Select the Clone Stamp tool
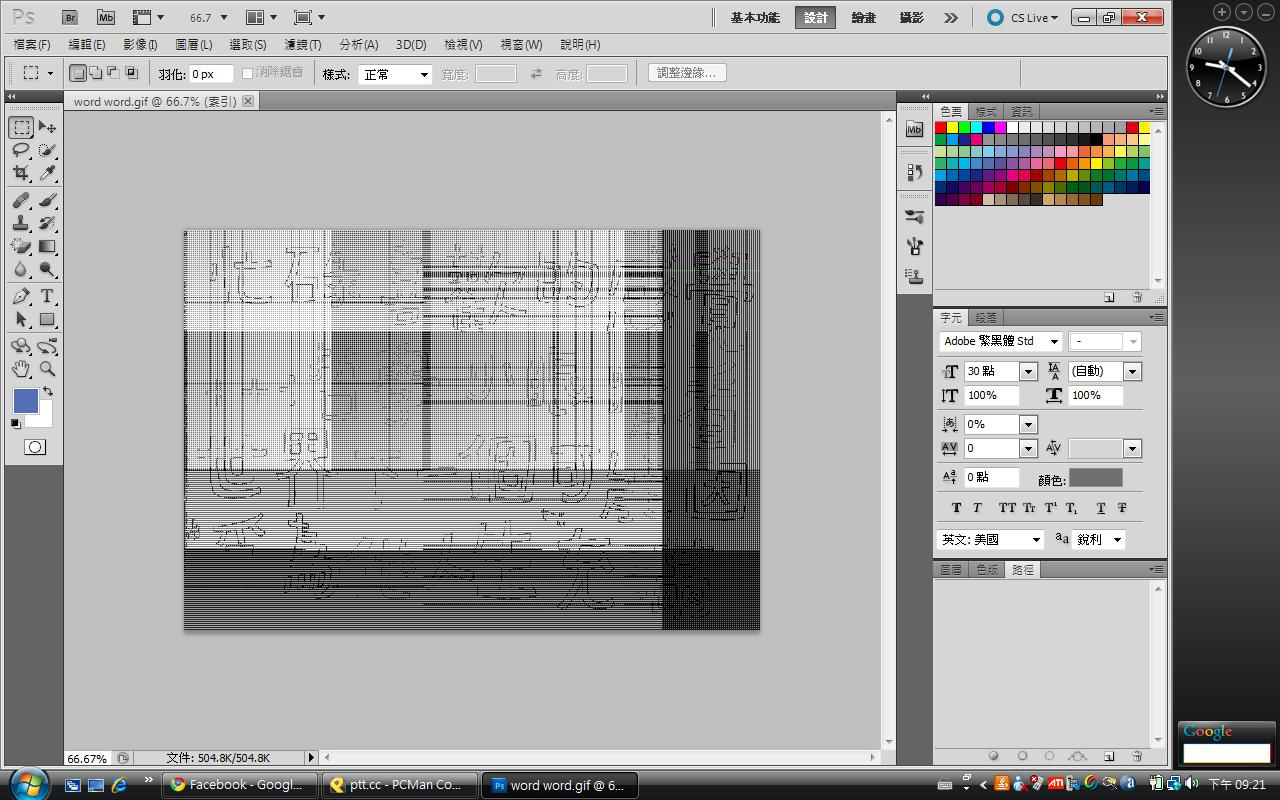The width and height of the screenshot is (1280, 800). click(x=21, y=224)
